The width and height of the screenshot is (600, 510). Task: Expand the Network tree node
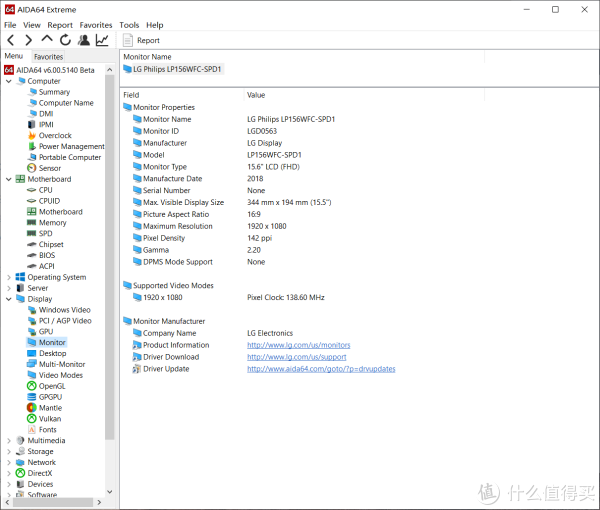click(x=9, y=463)
